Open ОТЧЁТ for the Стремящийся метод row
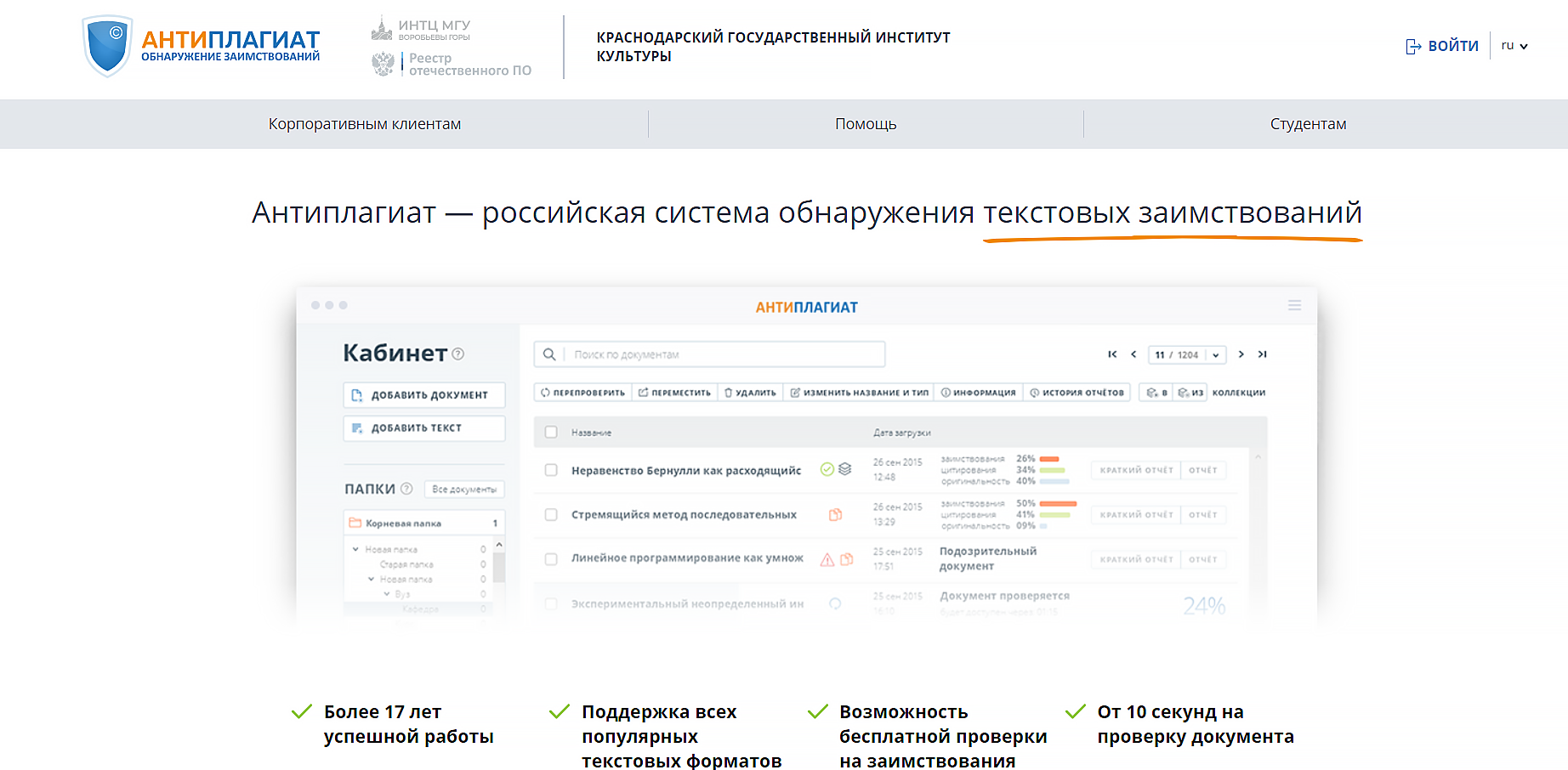 click(1203, 515)
